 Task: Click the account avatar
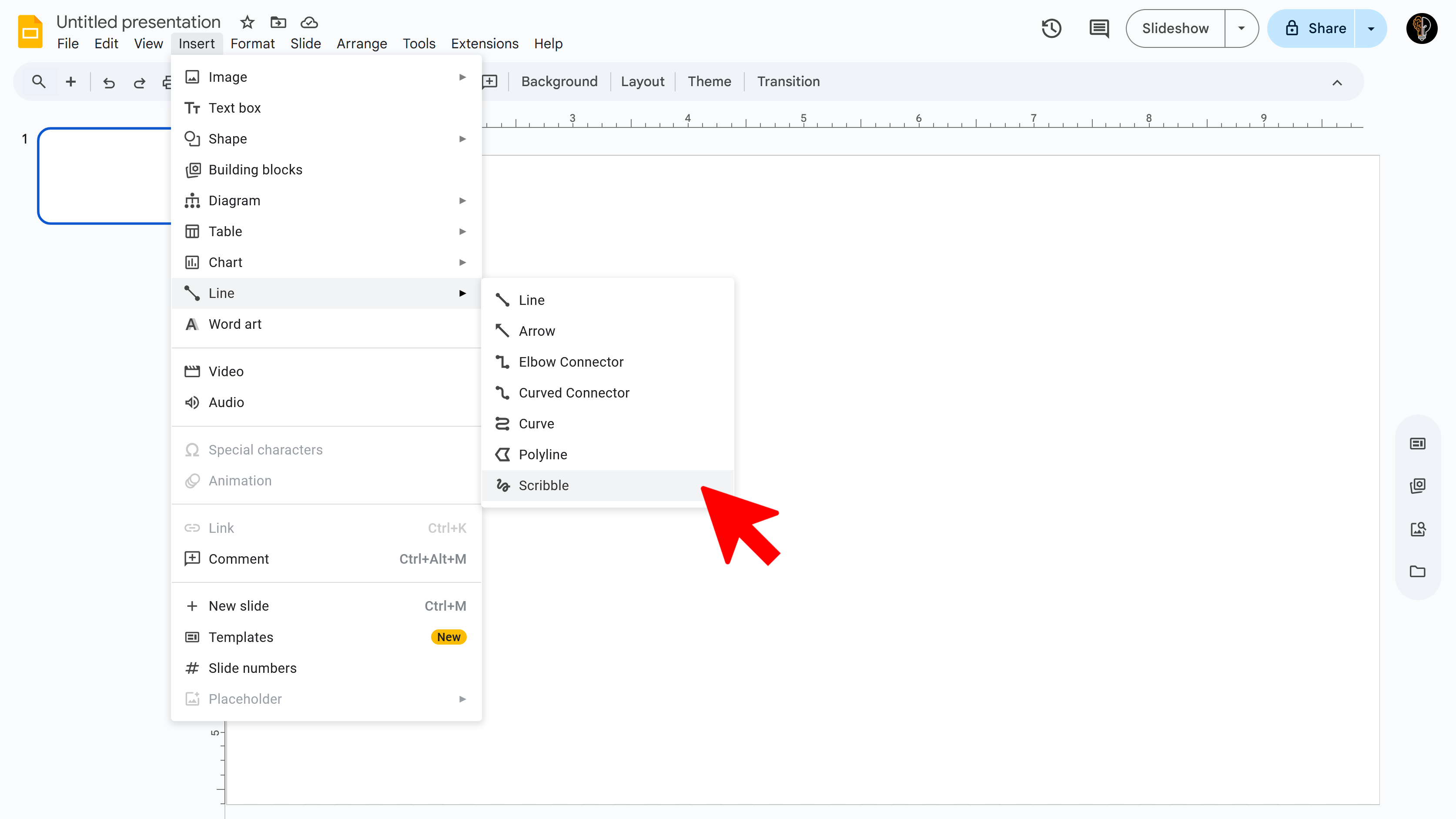(x=1422, y=28)
